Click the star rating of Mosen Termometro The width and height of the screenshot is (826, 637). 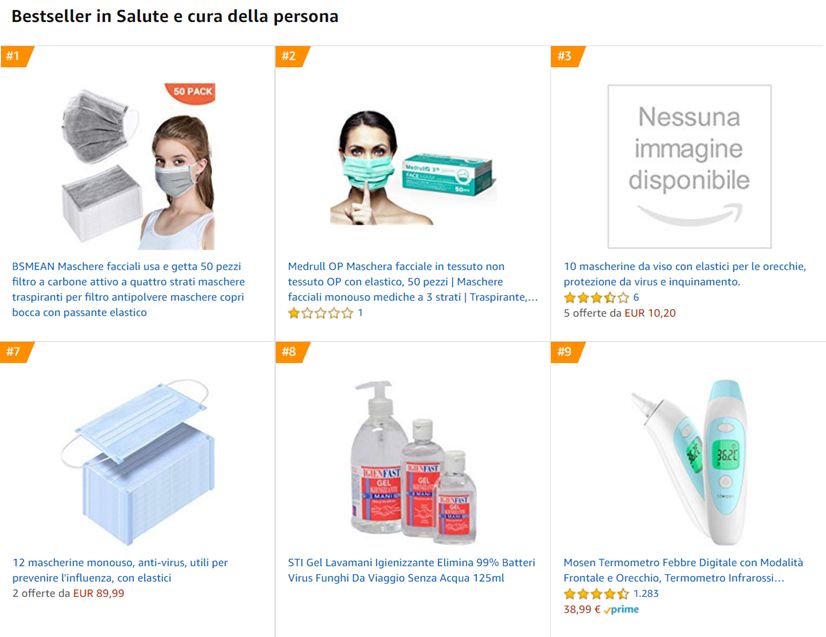[596, 594]
